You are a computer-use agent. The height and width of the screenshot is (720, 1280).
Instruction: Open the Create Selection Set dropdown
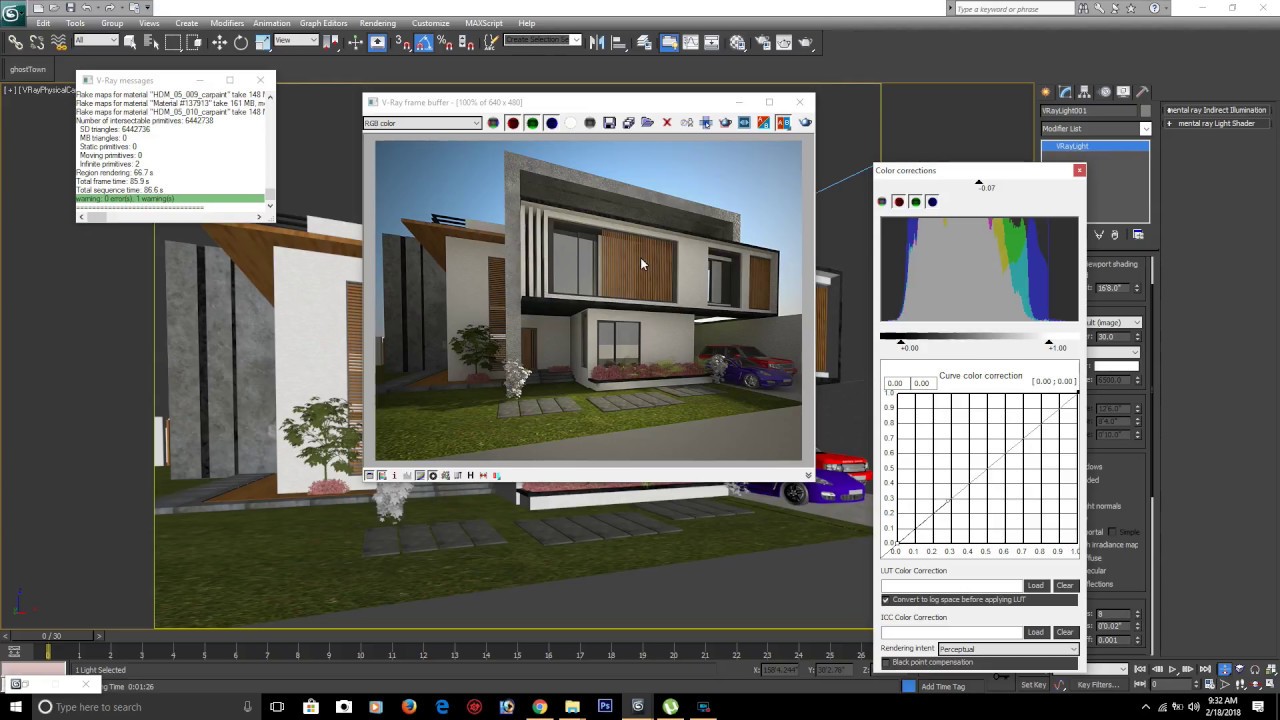point(542,40)
